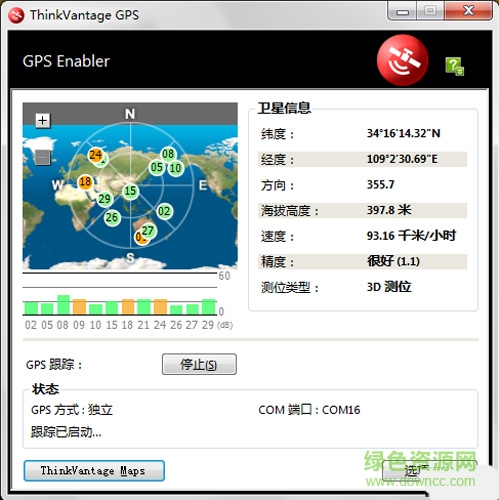Zoom out with the minus map button
Image resolution: width=499 pixels, height=500 pixels.
(43, 157)
